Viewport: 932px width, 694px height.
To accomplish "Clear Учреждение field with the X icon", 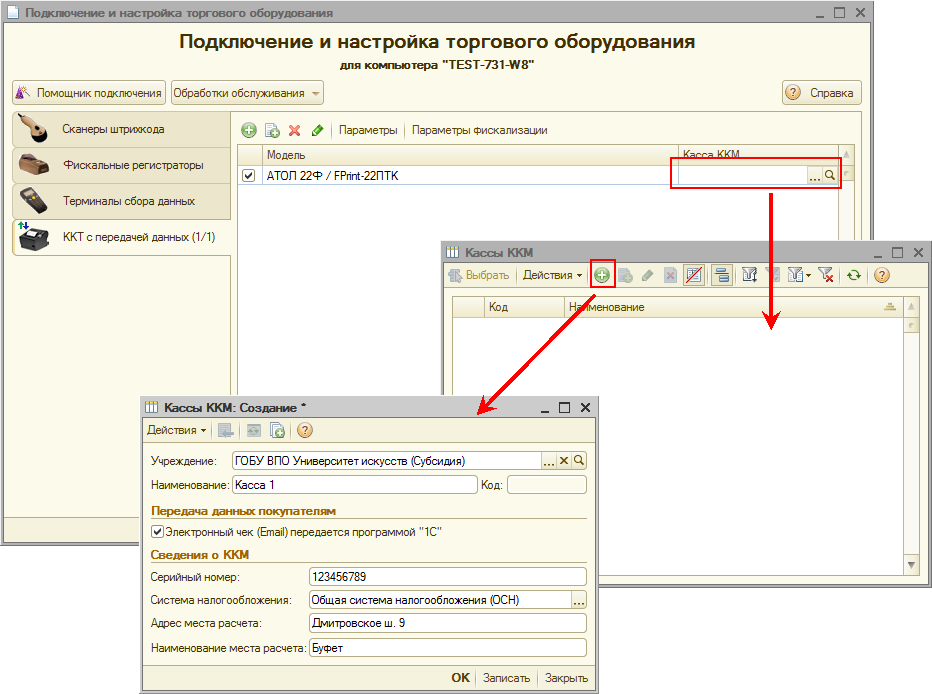I will point(563,461).
